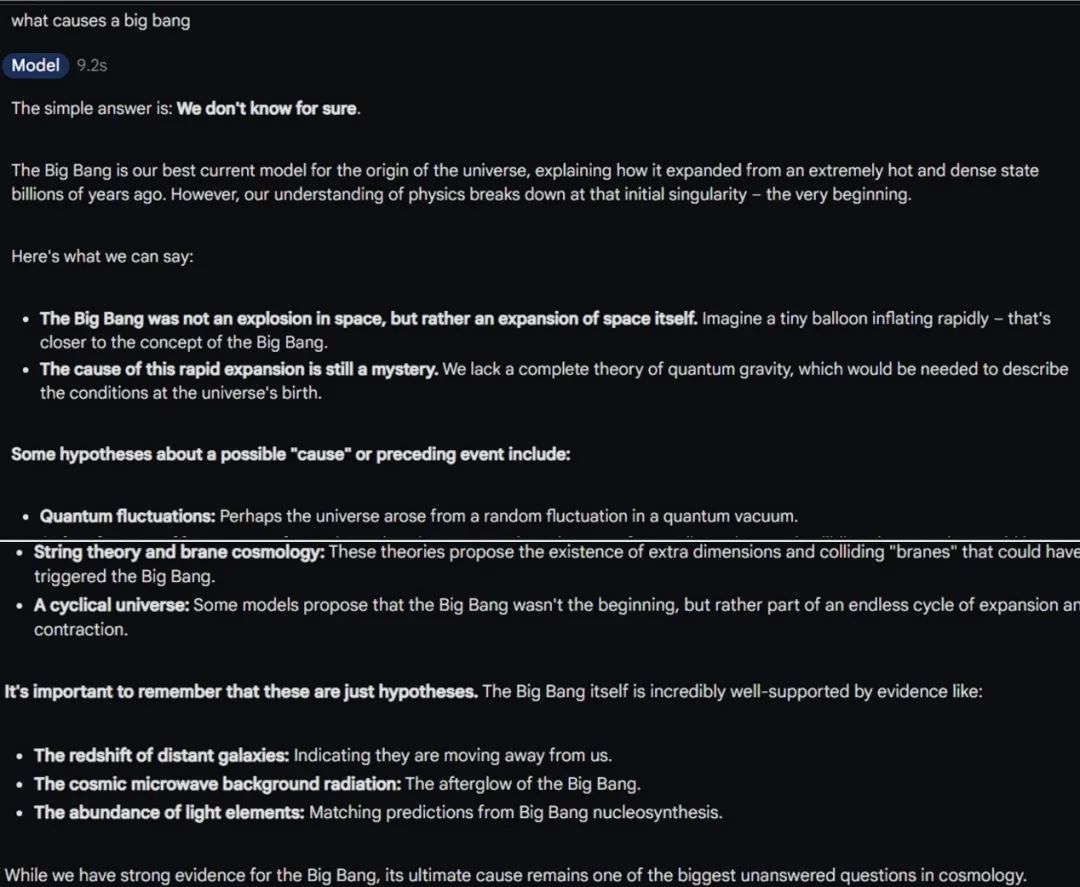Click "The abundance of light elements:" label
This screenshot has height=887, width=1080.
pyautogui.click(x=169, y=812)
